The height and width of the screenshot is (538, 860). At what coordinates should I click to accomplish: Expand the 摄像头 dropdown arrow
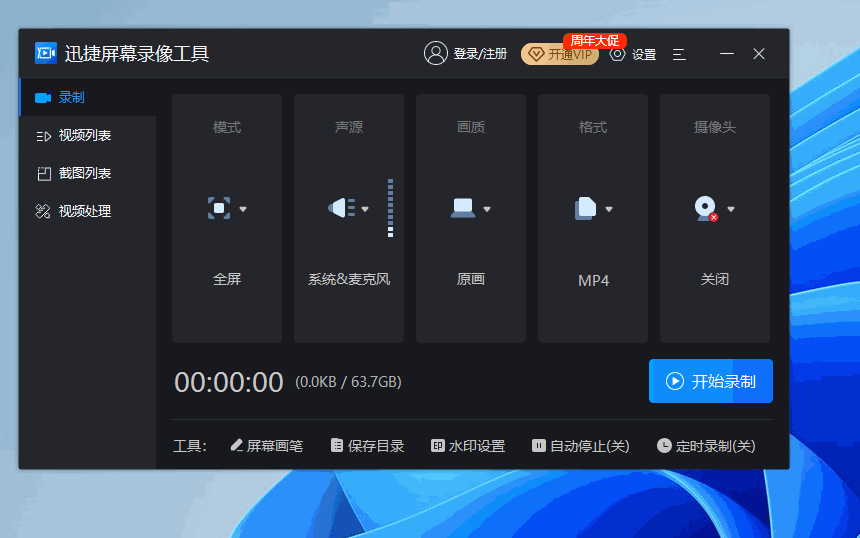(x=731, y=209)
